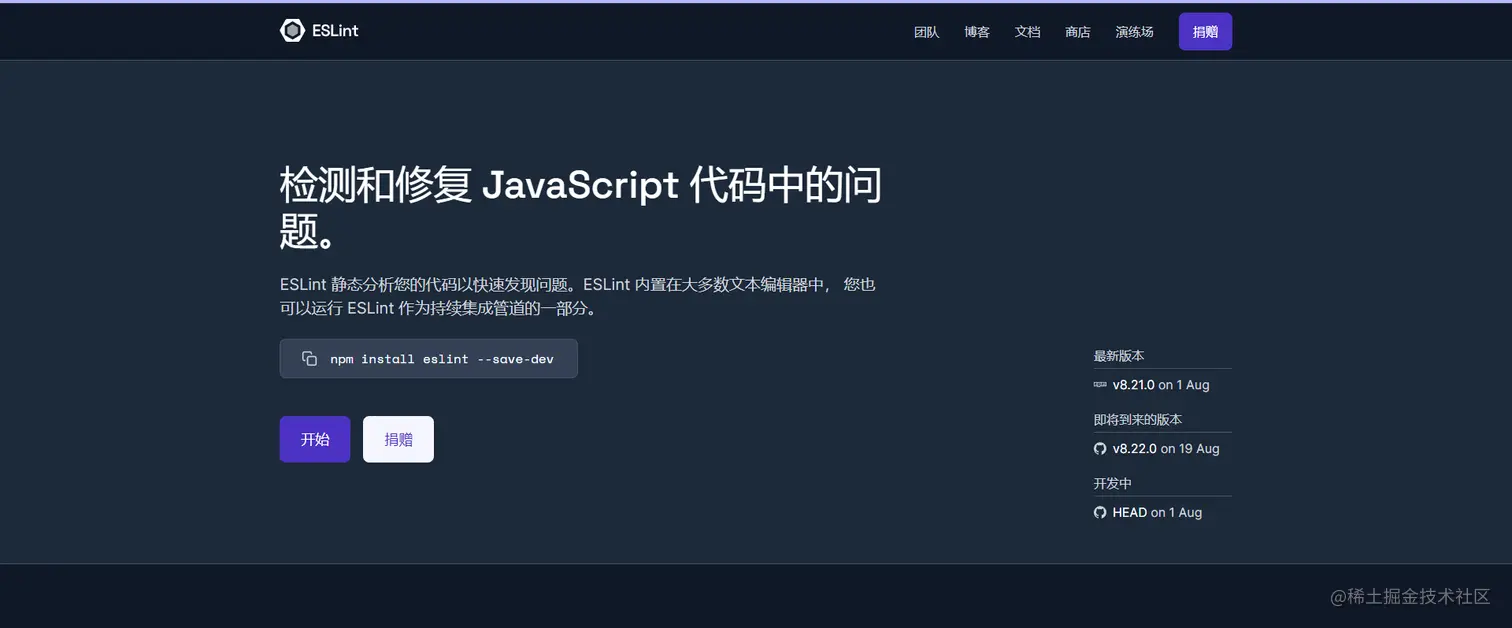The image size is (1512, 628).
Task: Go to 文档 in the top navigation
Action: 1028,32
